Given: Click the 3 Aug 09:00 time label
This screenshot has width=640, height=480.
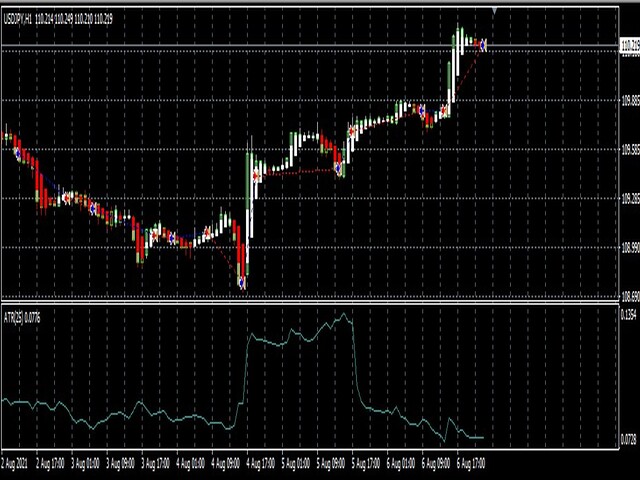Looking at the screenshot, I should (121, 464).
